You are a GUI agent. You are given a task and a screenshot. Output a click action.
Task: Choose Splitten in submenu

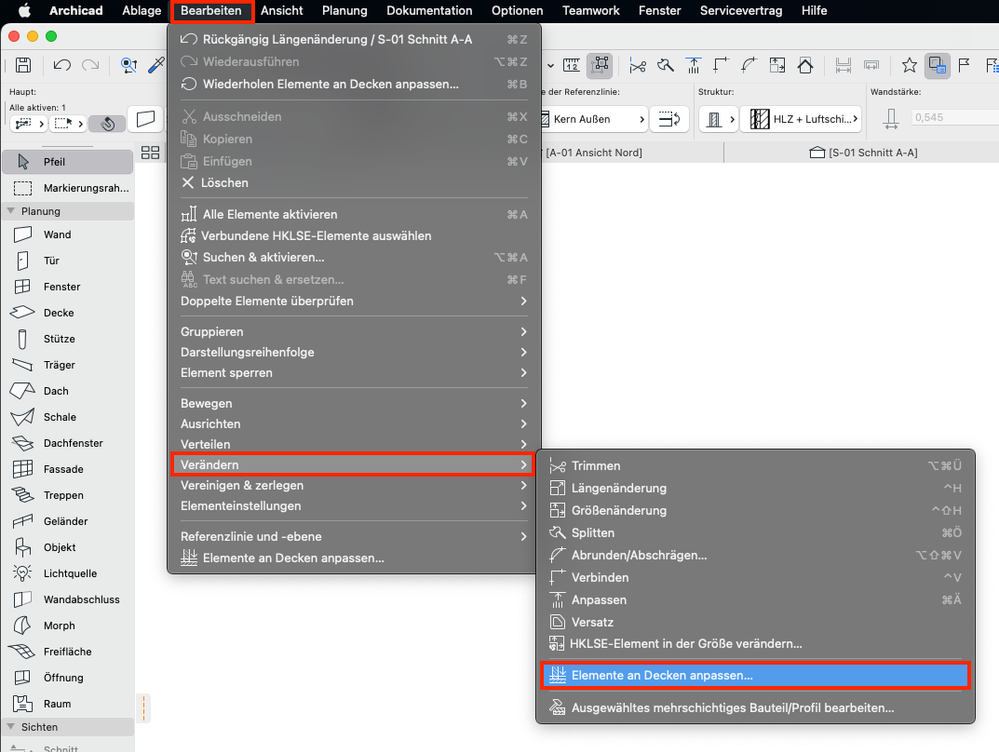[756, 533]
